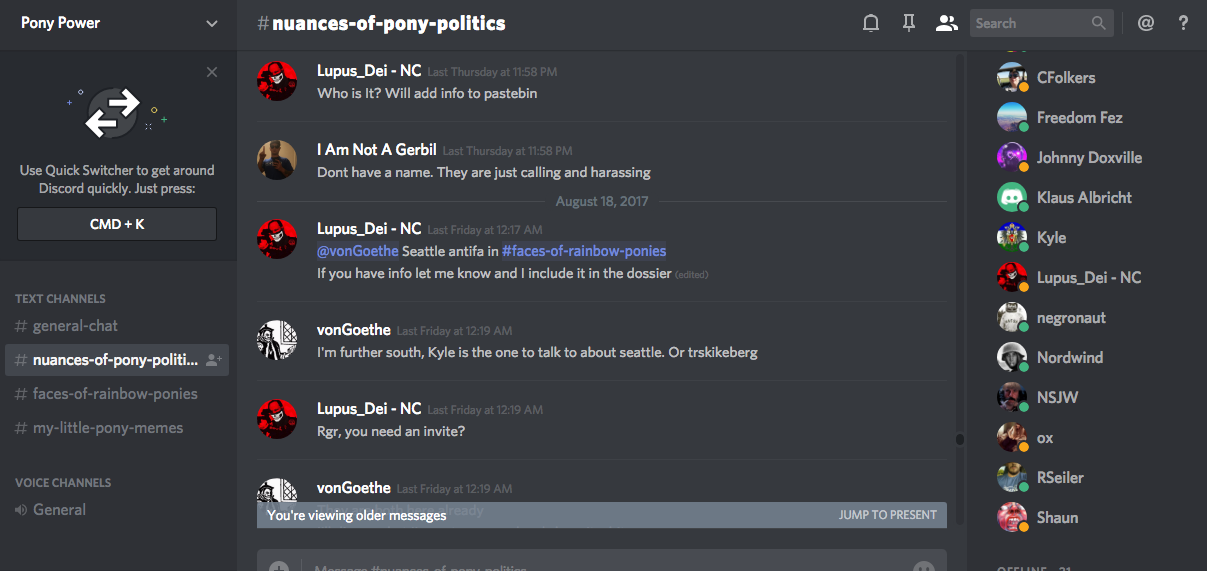The image size is (1207, 571).
Task: Click Jump to Present
Action: click(887, 515)
